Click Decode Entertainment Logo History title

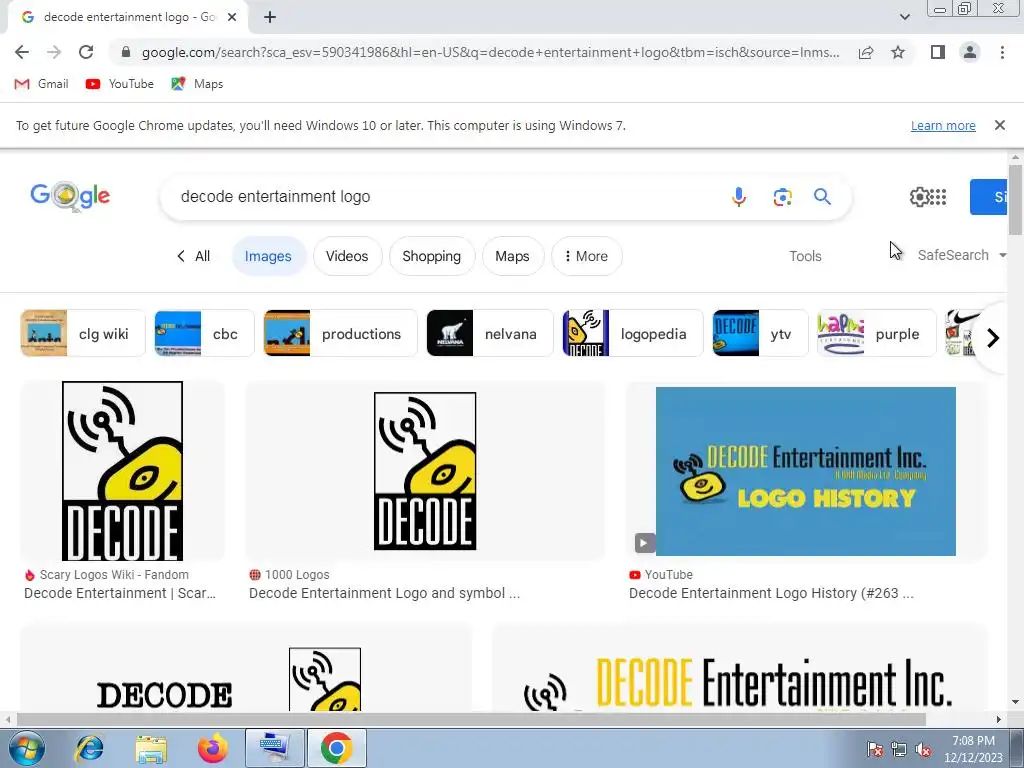[x=771, y=593]
